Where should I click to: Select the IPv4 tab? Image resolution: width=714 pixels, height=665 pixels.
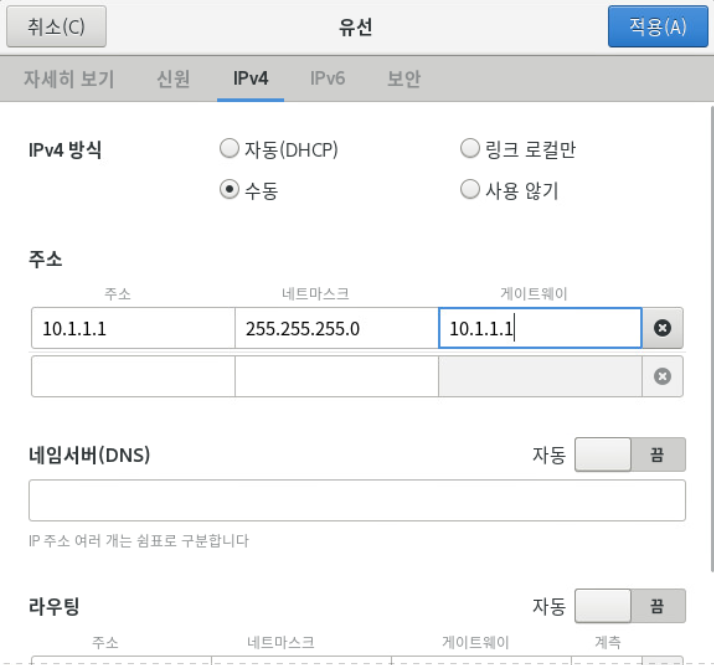point(250,79)
